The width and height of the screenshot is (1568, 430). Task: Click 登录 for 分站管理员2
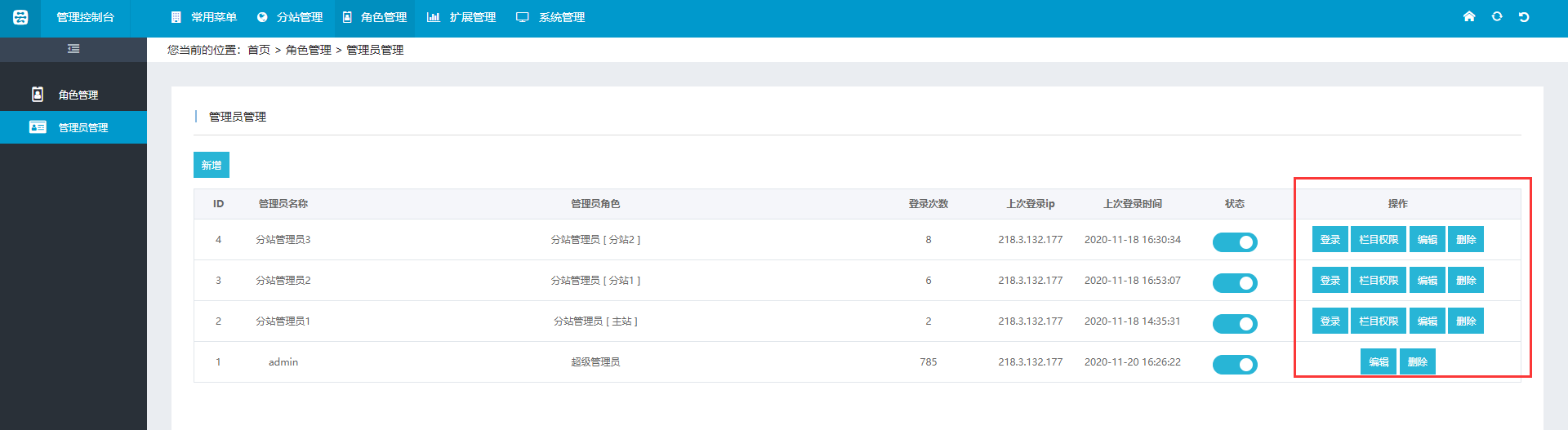pos(1330,280)
